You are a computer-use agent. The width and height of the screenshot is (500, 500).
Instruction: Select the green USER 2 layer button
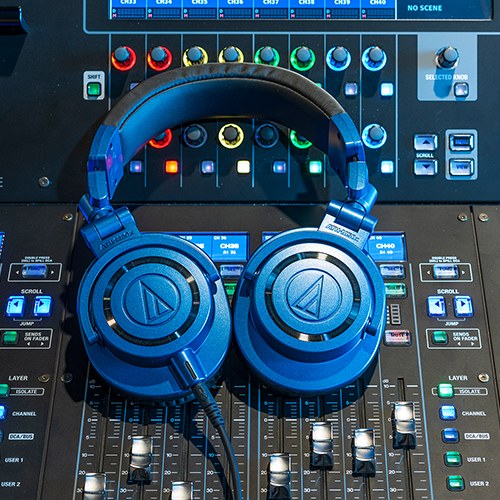456,482
